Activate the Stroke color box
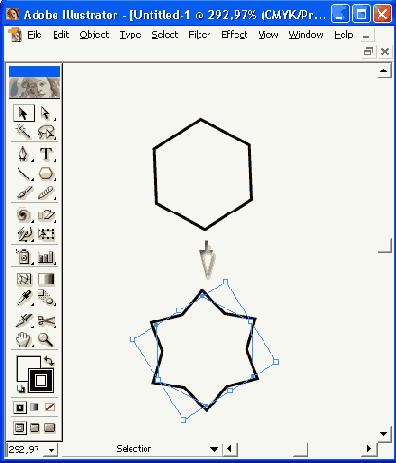The height and width of the screenshot is (463, 396). tap(41, 380)
